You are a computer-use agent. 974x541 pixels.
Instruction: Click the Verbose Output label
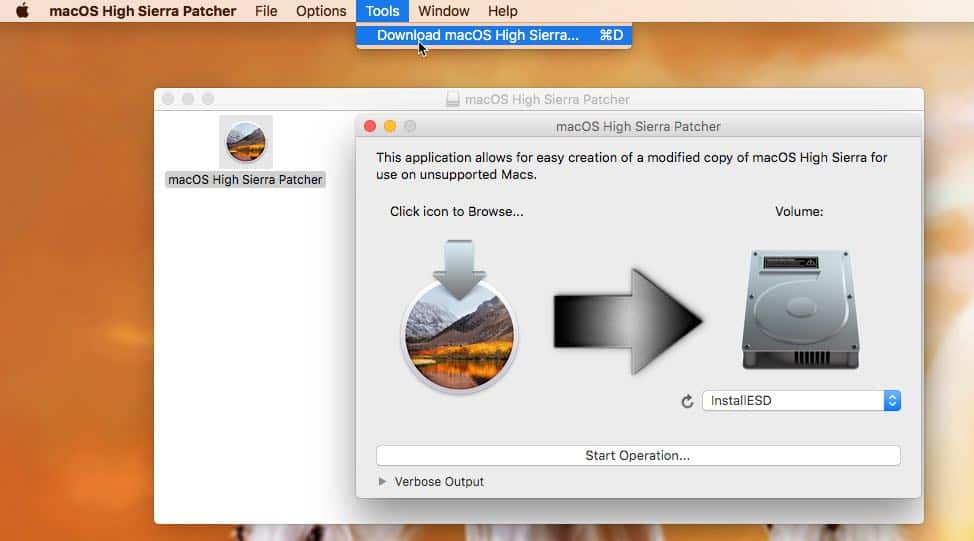point(439,481)
